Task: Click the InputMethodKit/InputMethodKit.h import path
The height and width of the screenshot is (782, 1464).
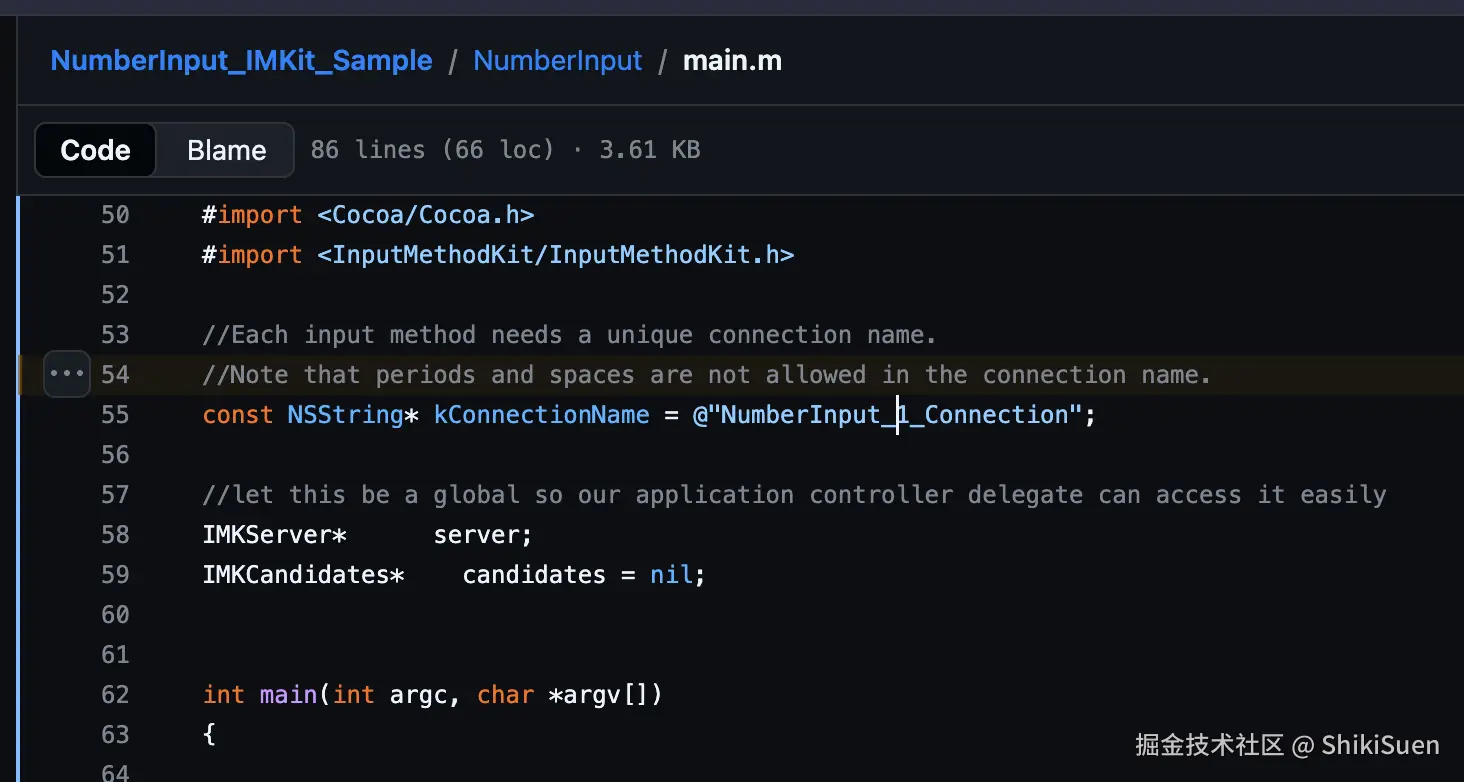Action: [x=556, y=255]
